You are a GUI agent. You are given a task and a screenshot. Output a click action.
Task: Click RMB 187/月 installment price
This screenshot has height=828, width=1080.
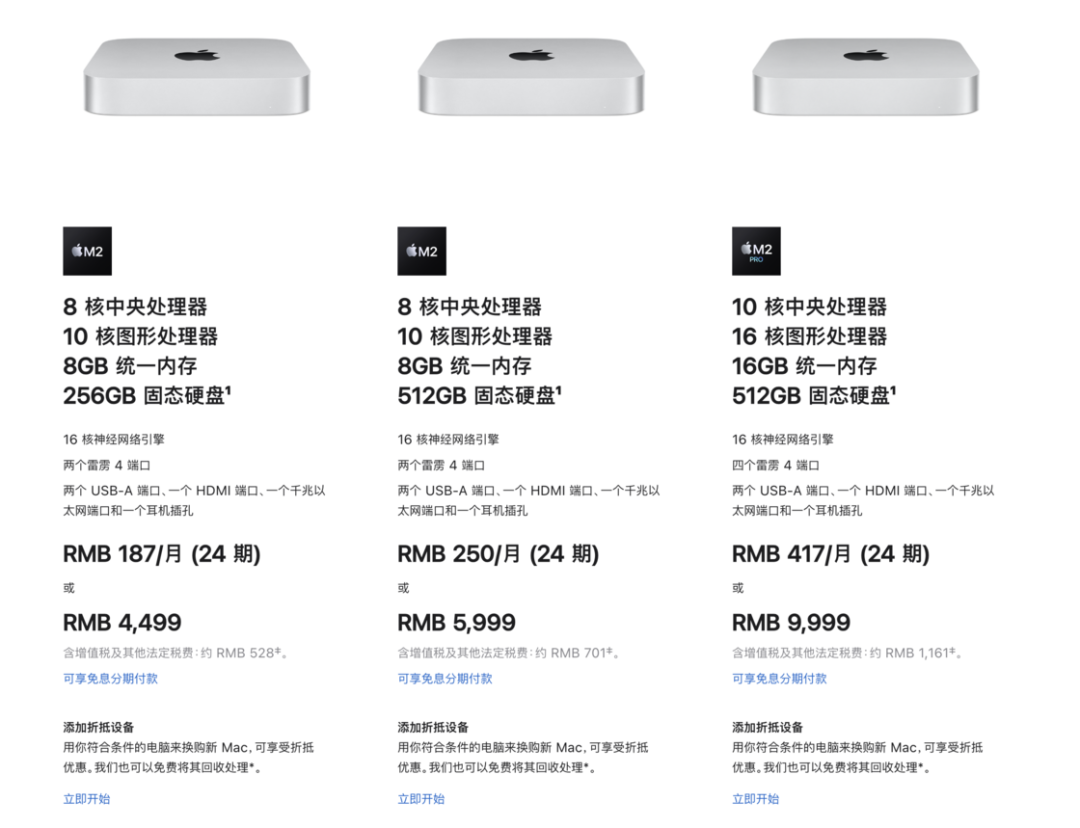point(162,554)
